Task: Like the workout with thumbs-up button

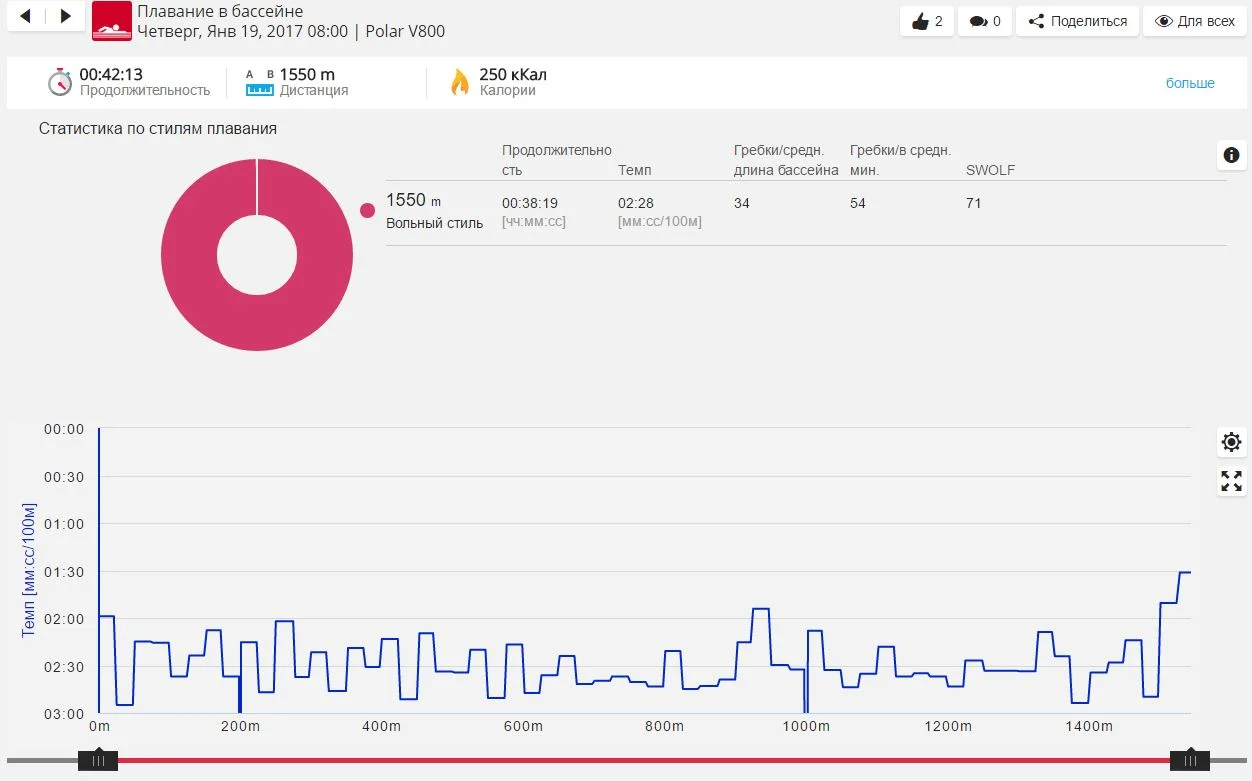Action: coord(927,21)
